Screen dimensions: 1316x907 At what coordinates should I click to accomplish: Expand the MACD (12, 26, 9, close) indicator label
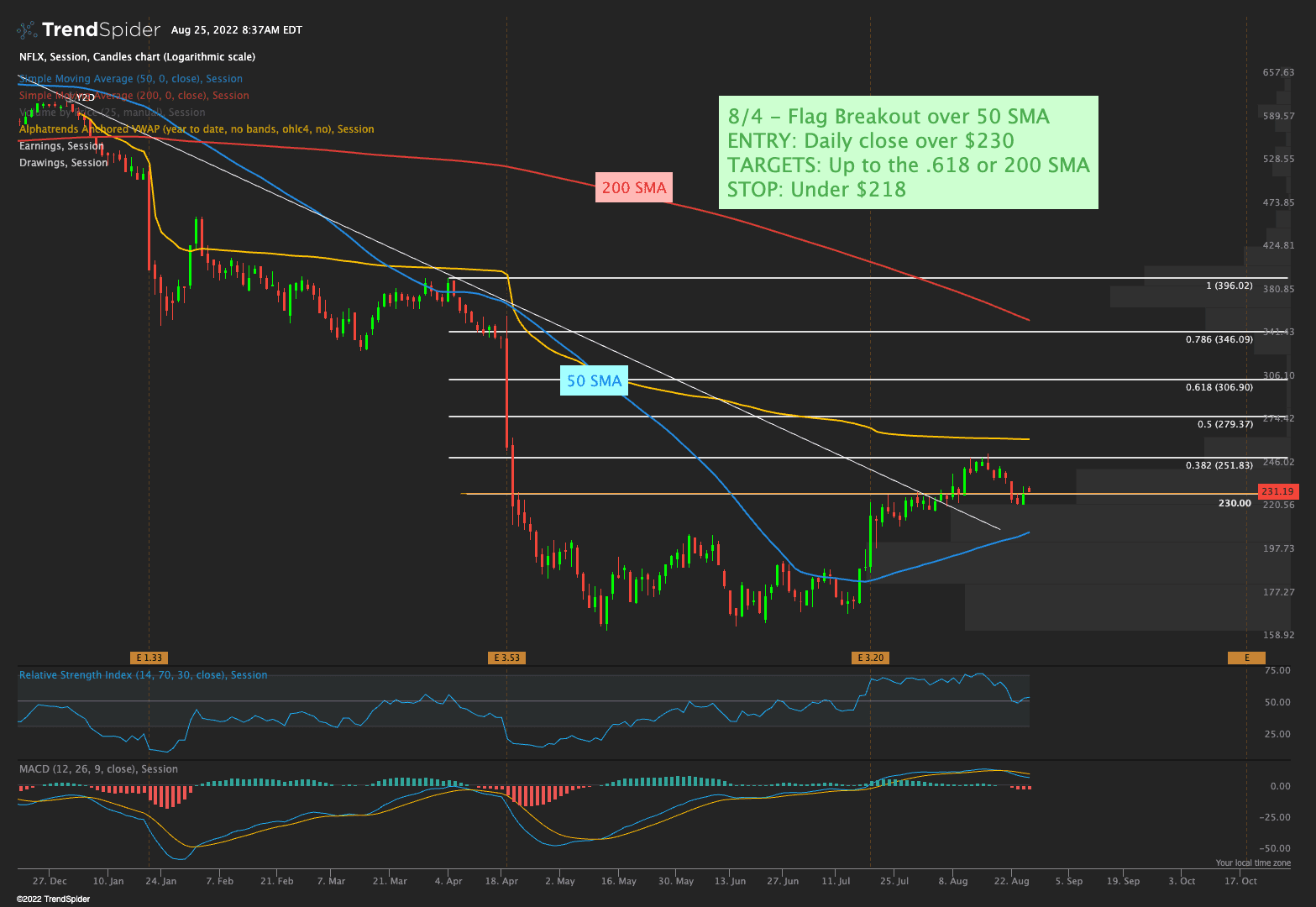coord(98,769)
